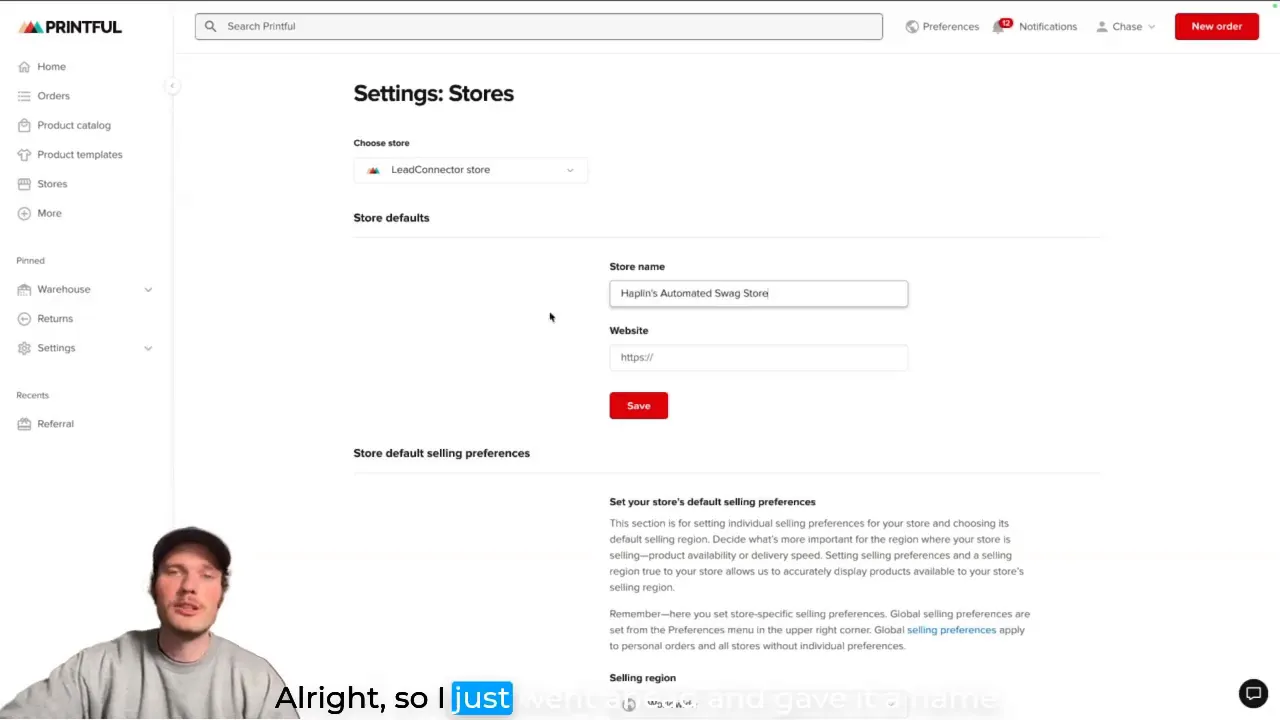Click the Store defaults section heading
The width and height of the screenshot is (1280, 720).
[391, 218]
